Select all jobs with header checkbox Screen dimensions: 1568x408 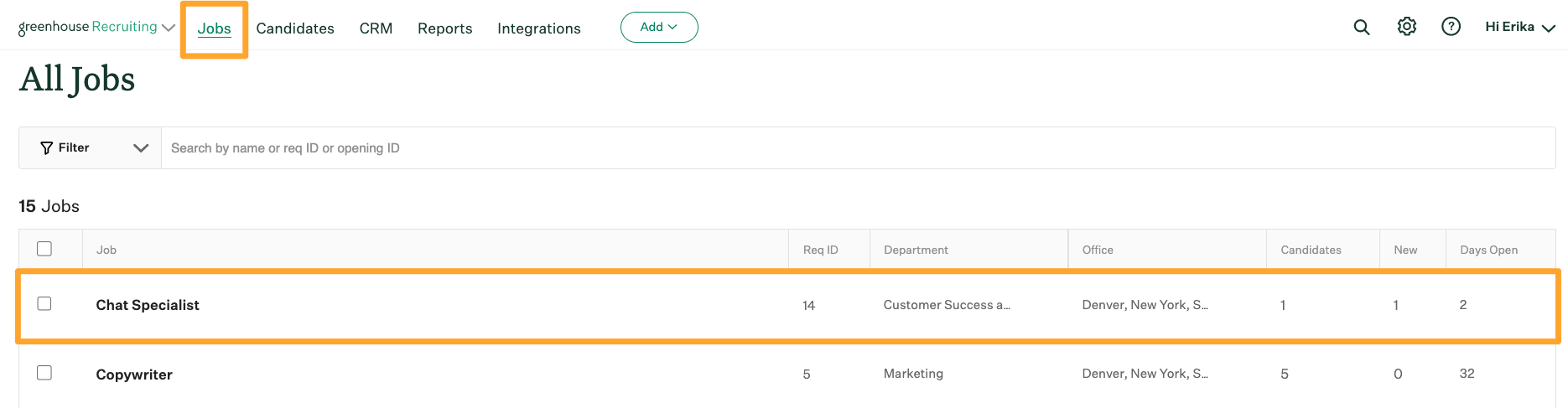[44, 249]
